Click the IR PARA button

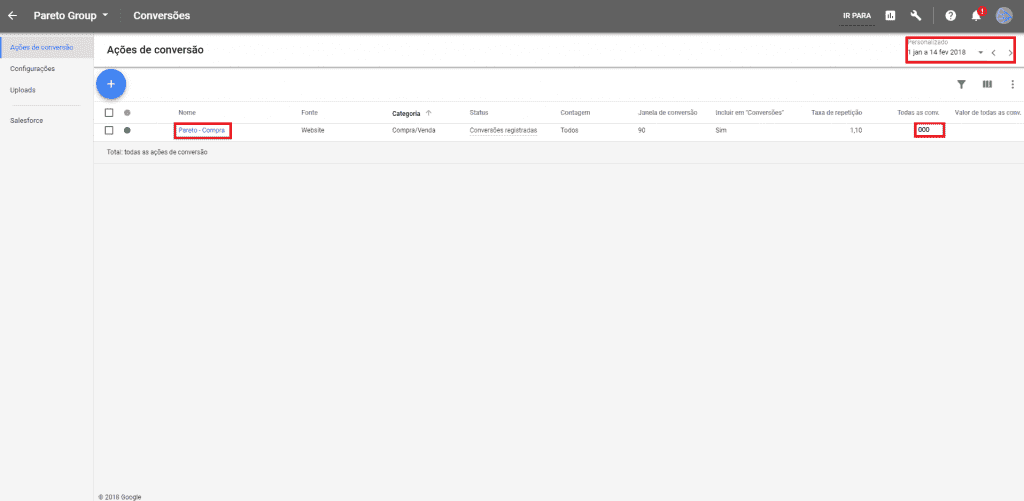coord(856,16)
